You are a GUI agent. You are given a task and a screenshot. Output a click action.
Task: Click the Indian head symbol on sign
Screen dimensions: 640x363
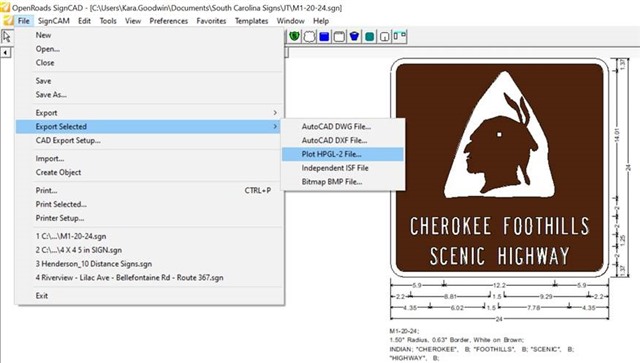click(499, 135)
